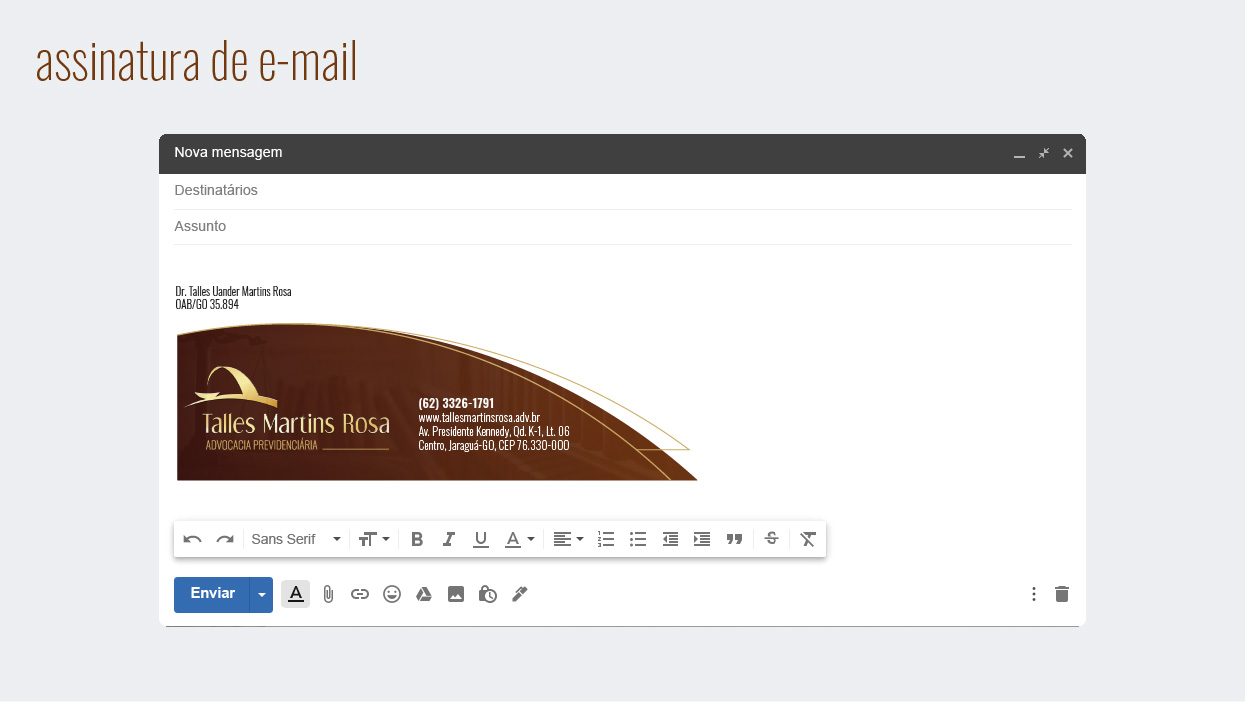Toggle italic formatting
The height and width of the screenshot is (702, 1245).
coord(449,539)
